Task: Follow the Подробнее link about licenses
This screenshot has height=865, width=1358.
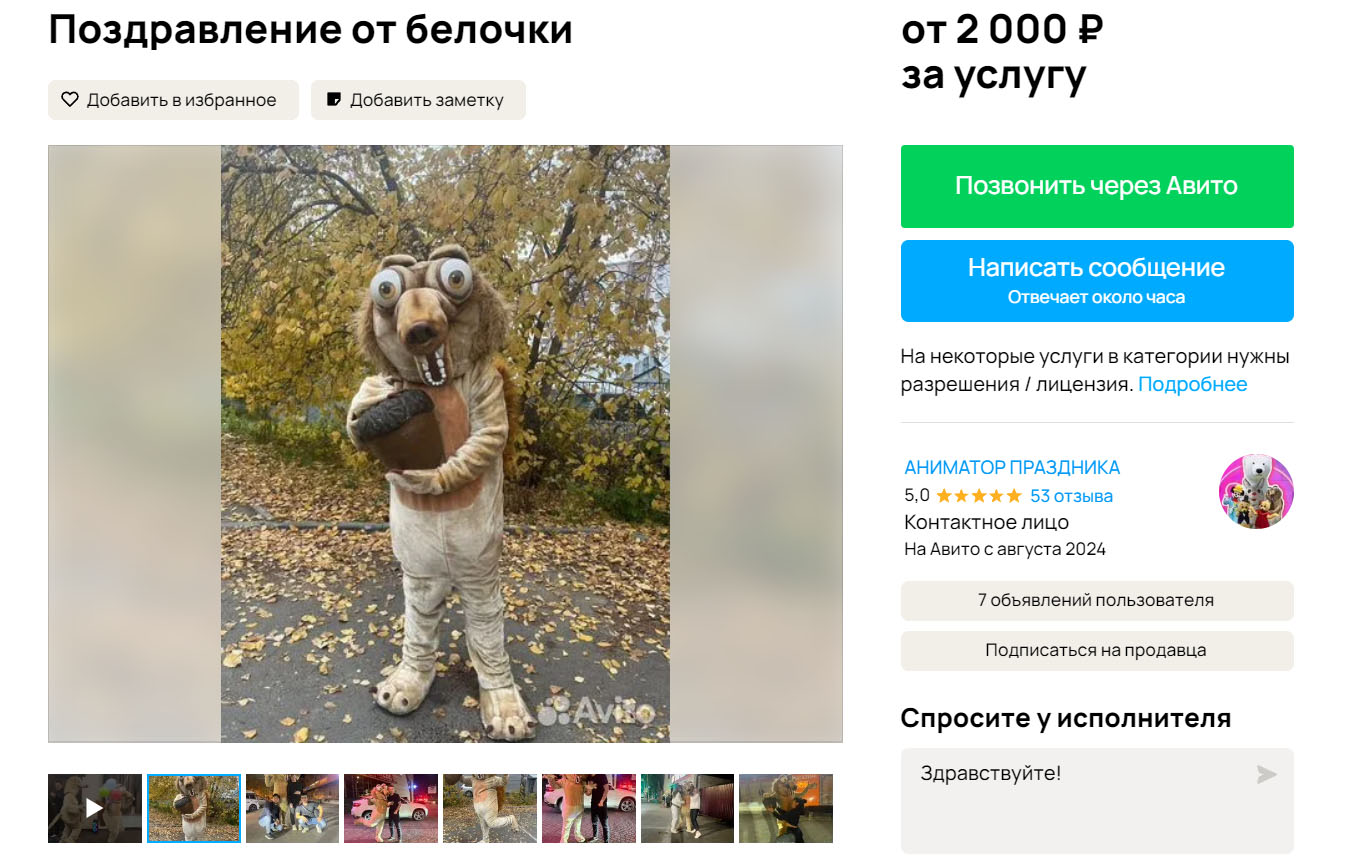Action: point(1192,384)
